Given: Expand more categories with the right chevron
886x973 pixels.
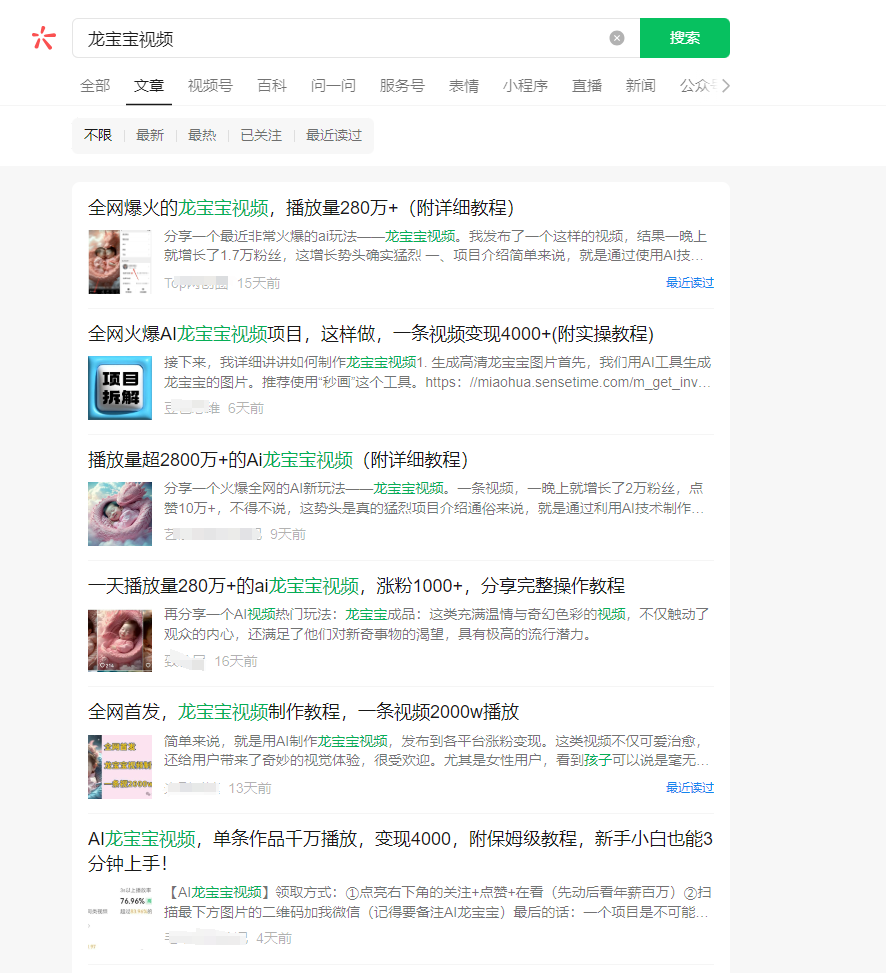Looking at the screenshot, I should pyautogui.click(x=726, y=86).
